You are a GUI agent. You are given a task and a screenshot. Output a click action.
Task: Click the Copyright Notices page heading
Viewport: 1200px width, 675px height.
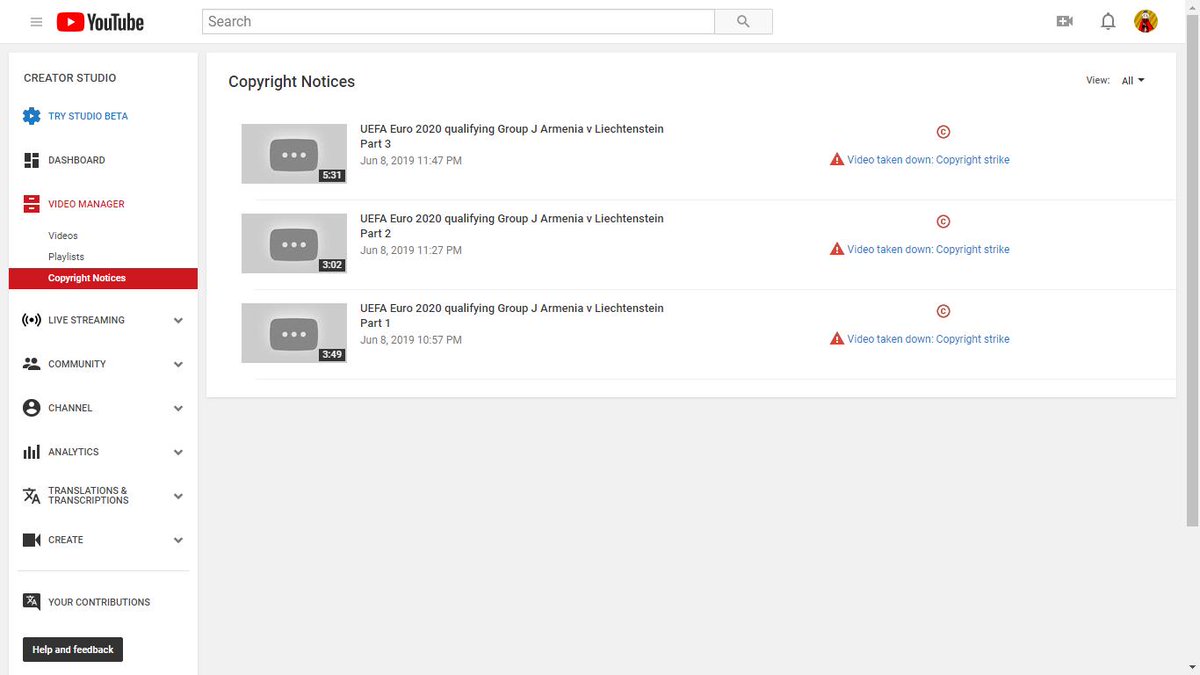point(291,82)
